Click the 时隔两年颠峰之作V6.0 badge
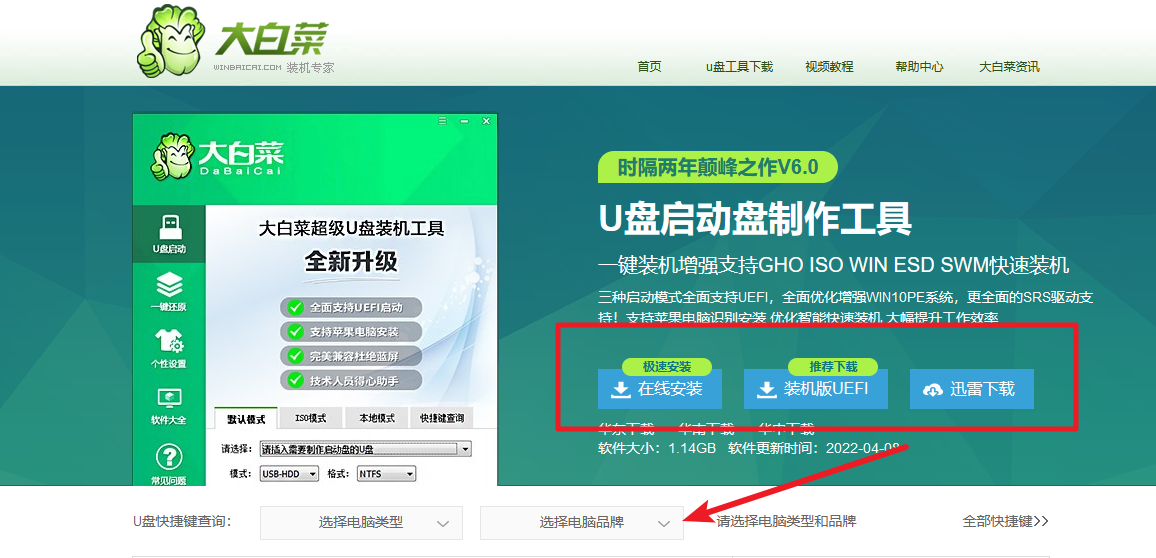The image size is (1156, 558). (718, 167)
